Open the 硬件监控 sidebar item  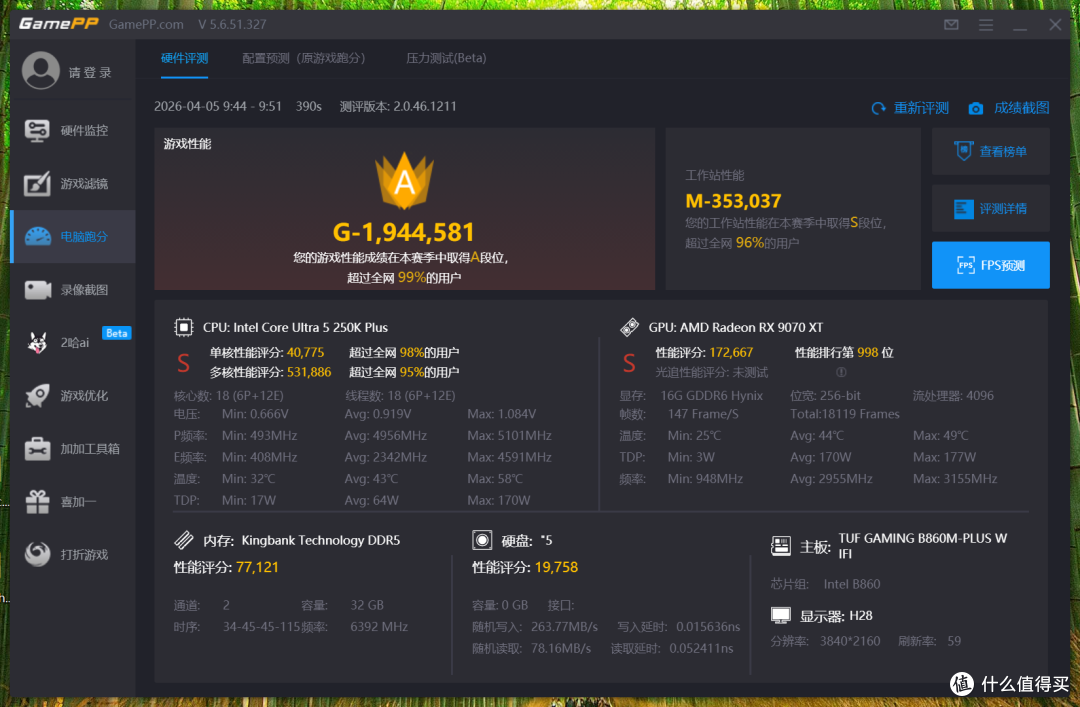72,130
